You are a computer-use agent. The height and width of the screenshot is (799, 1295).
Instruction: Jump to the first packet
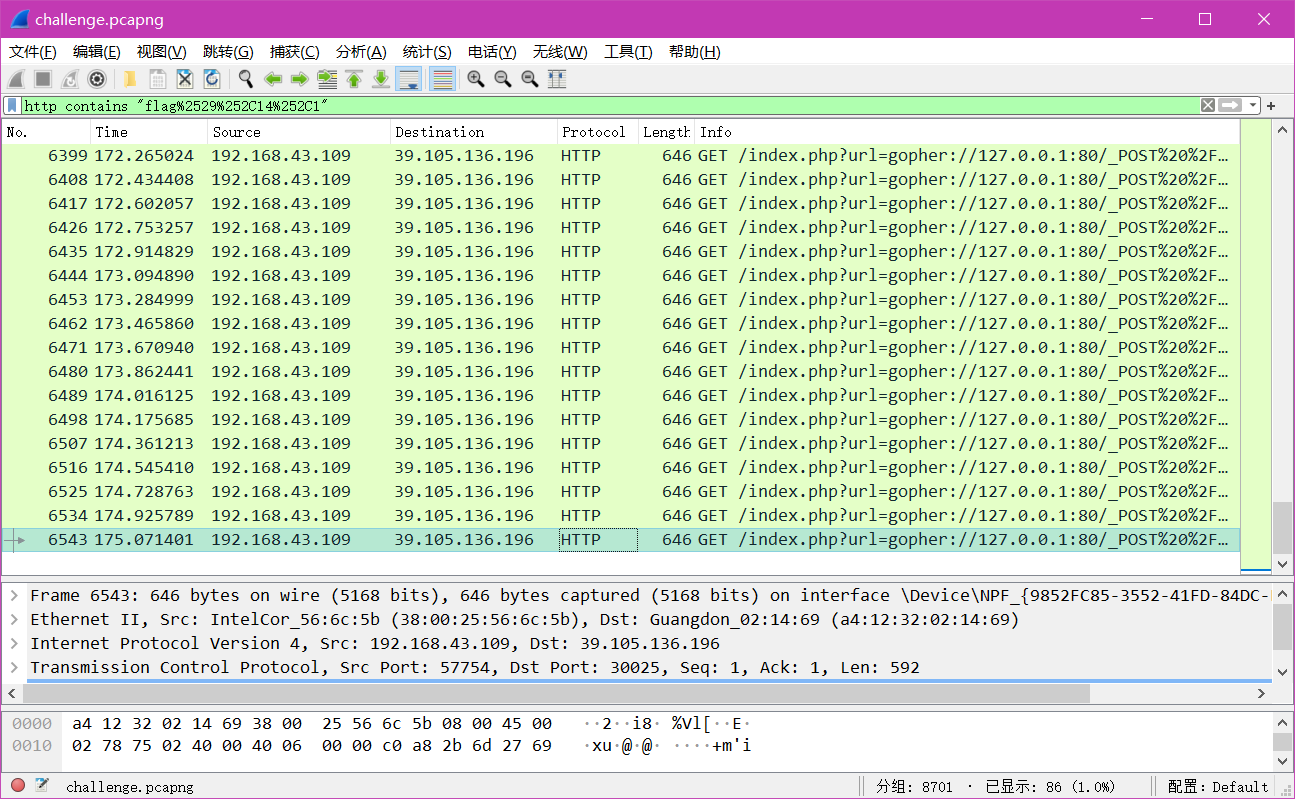tap(353, 79)
